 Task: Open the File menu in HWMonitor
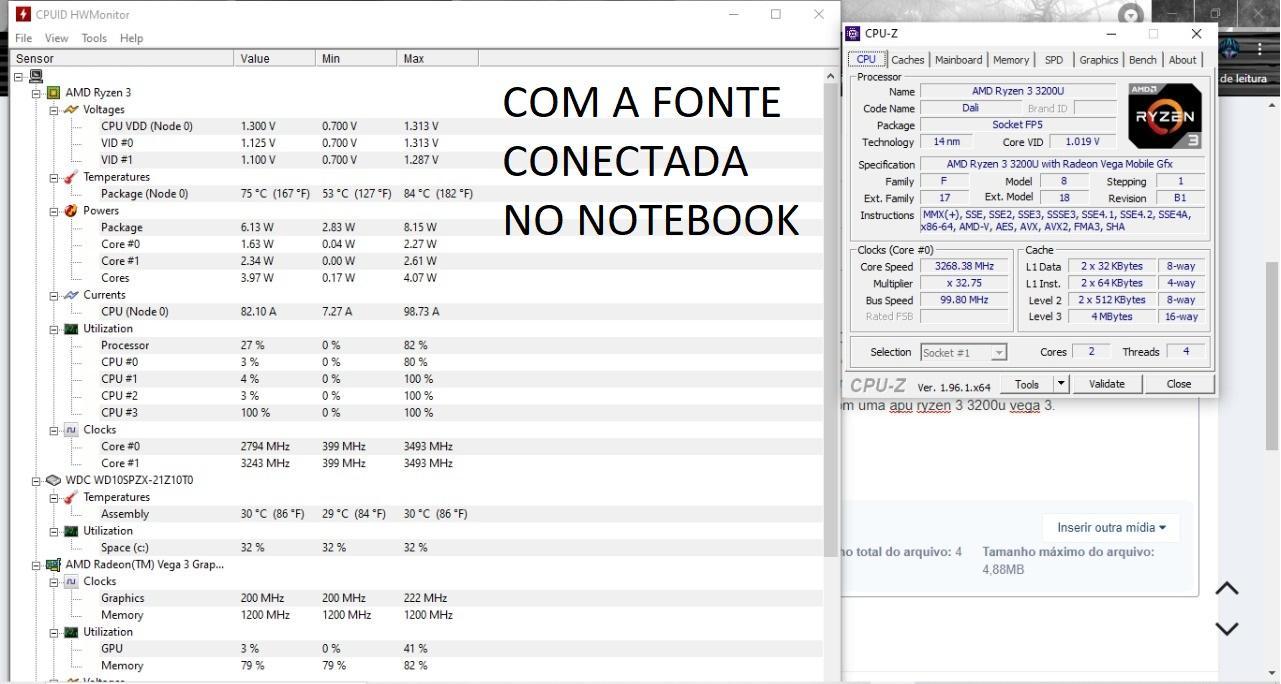click(23, 38)
